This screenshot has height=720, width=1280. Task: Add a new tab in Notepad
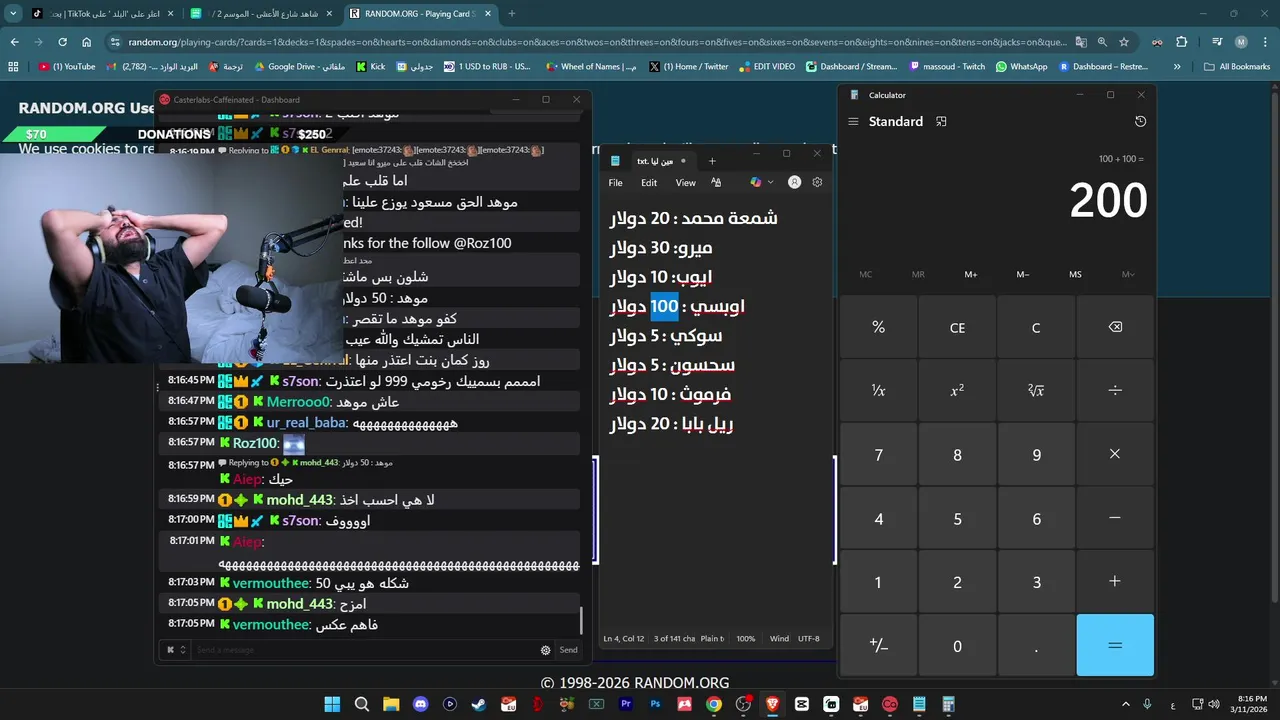tap(712, 161)
